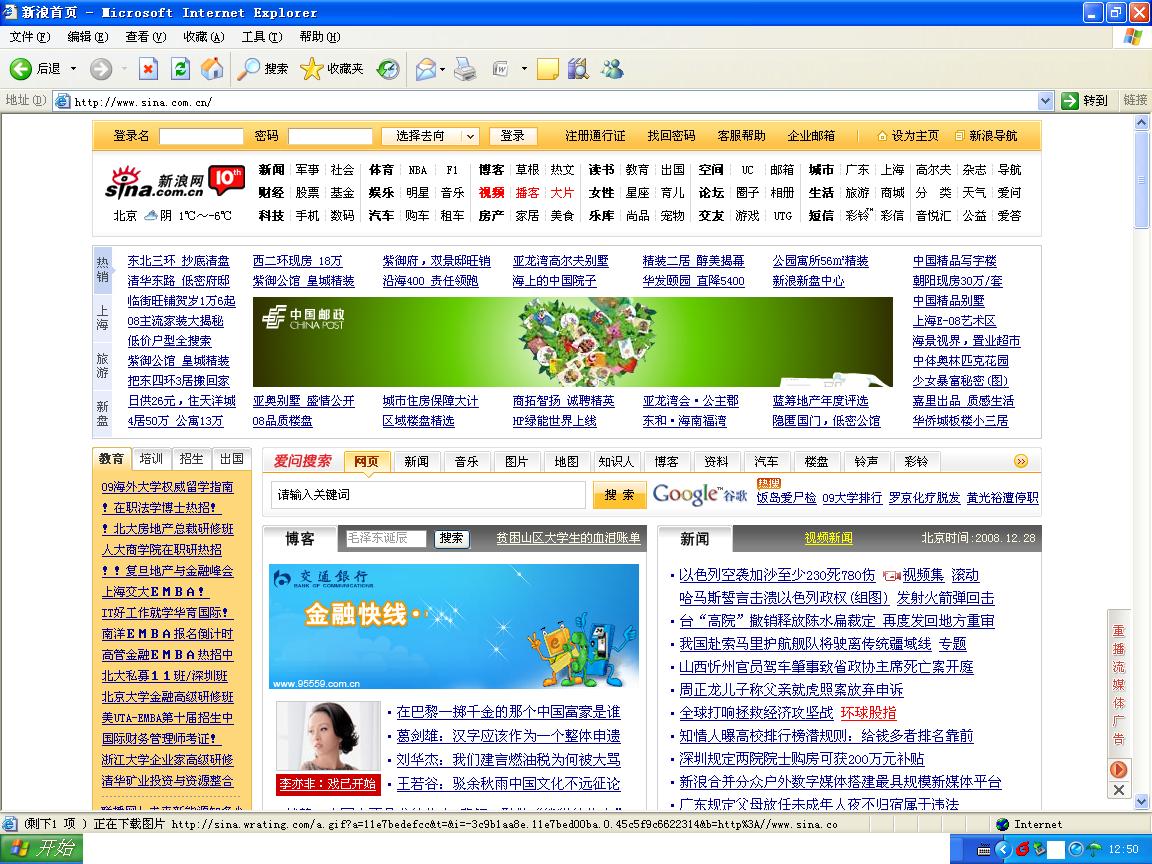Open the 视频新闻 link
This screenshot has height=864, width=1152.
(x=829, y=538)
